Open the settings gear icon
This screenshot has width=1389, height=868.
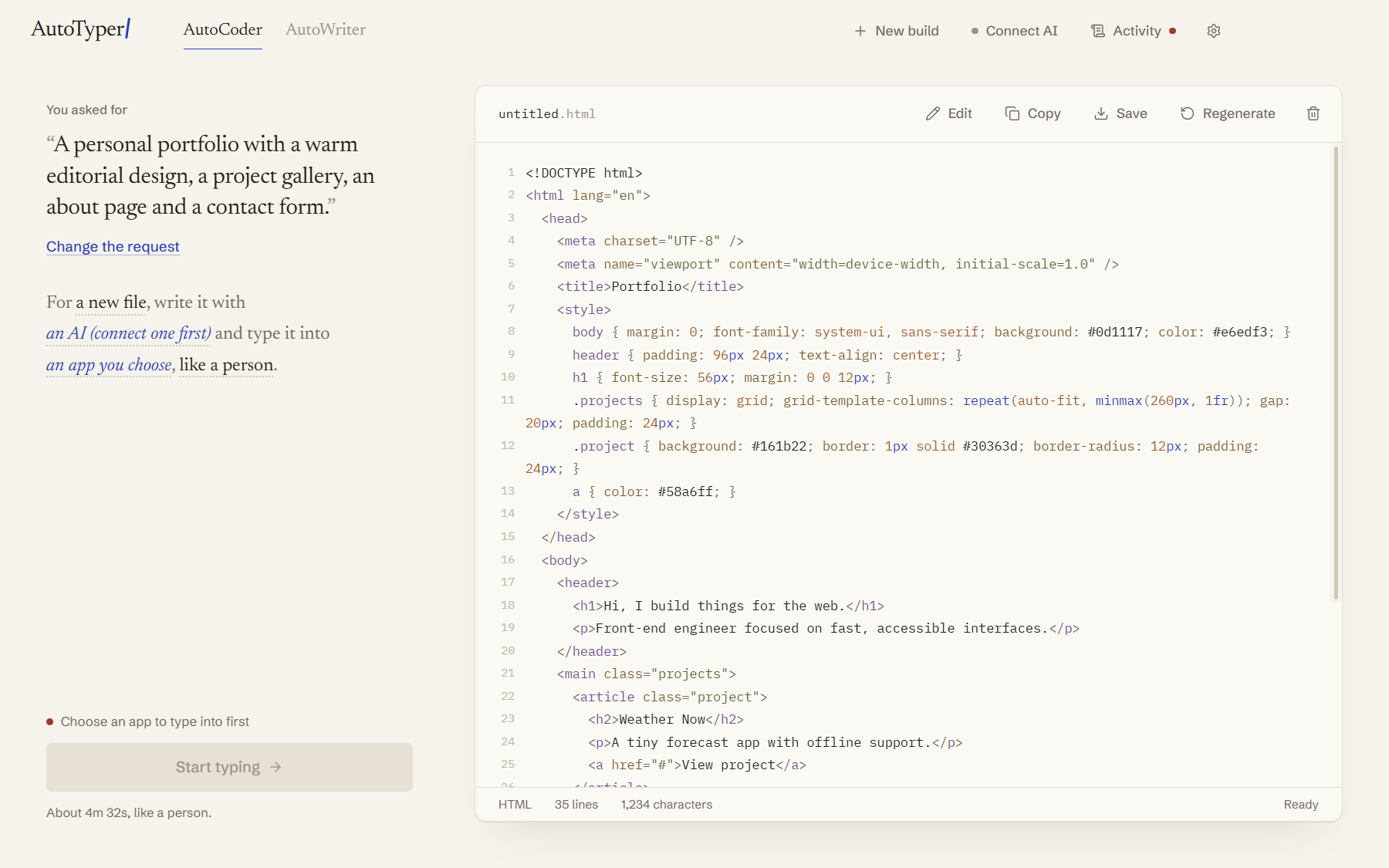click(1214, 31)
